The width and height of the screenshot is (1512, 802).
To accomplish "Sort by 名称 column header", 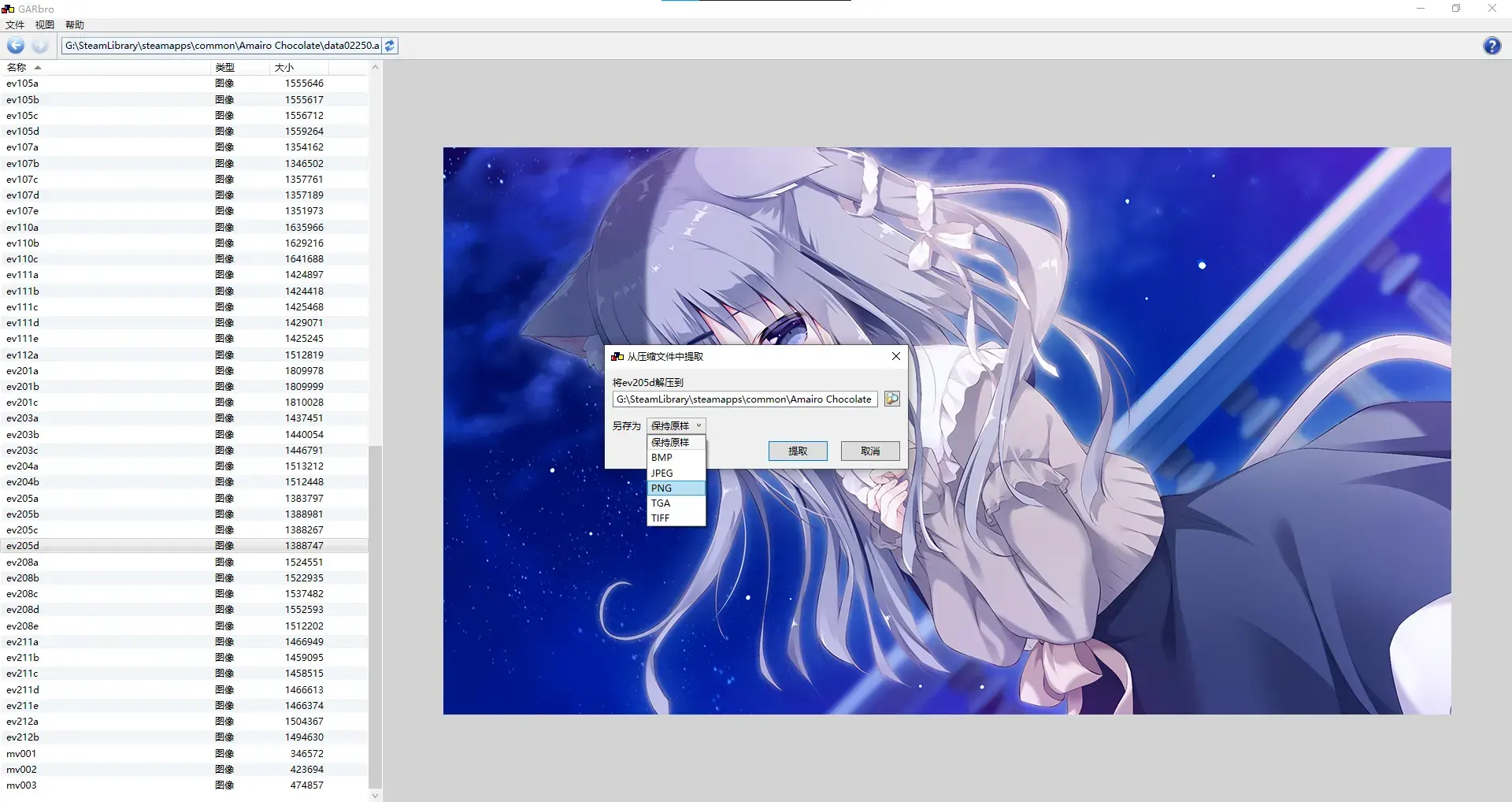I will (106, 67).
